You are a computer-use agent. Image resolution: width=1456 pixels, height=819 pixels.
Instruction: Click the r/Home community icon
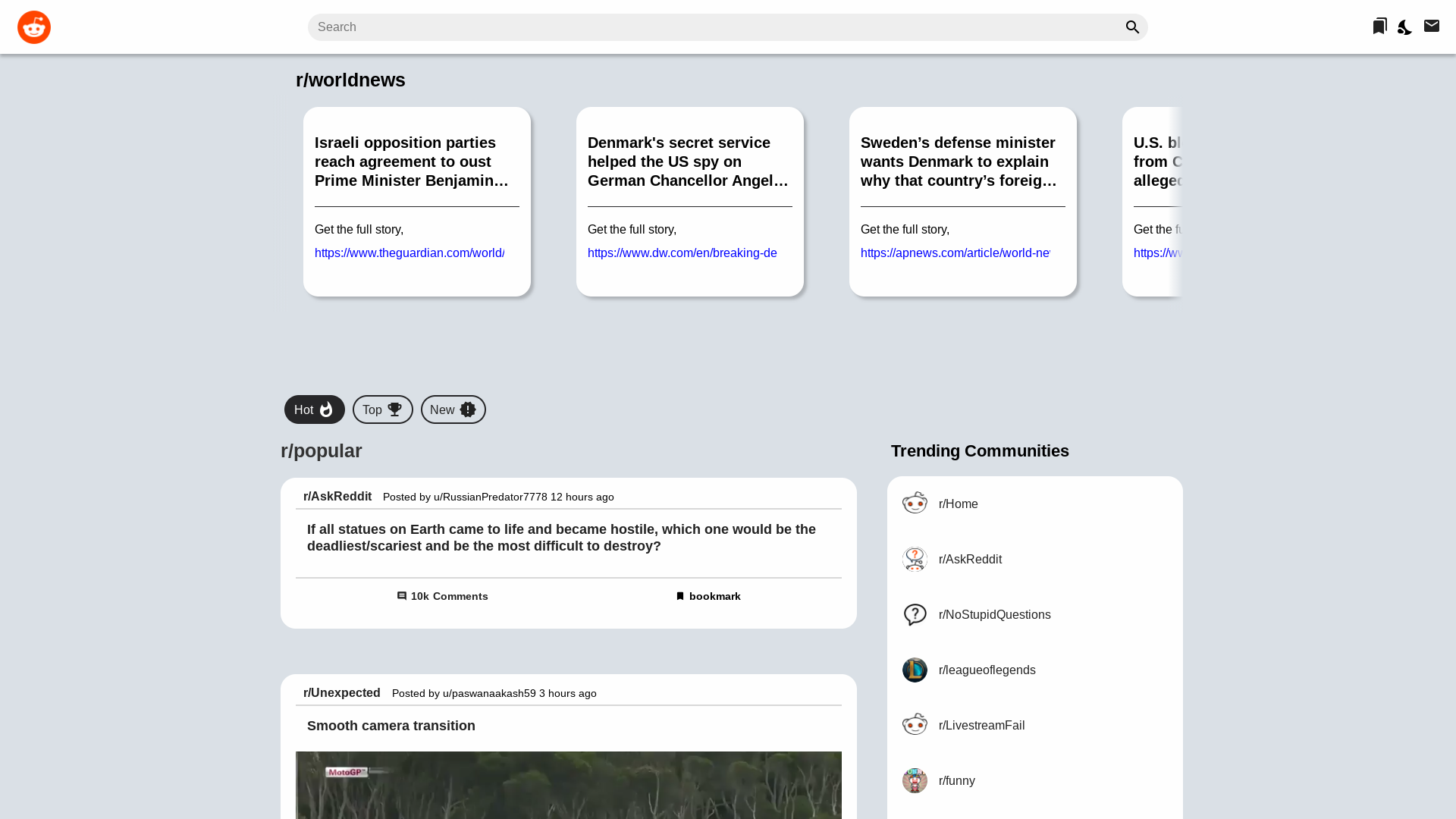(x=915, y=503)
